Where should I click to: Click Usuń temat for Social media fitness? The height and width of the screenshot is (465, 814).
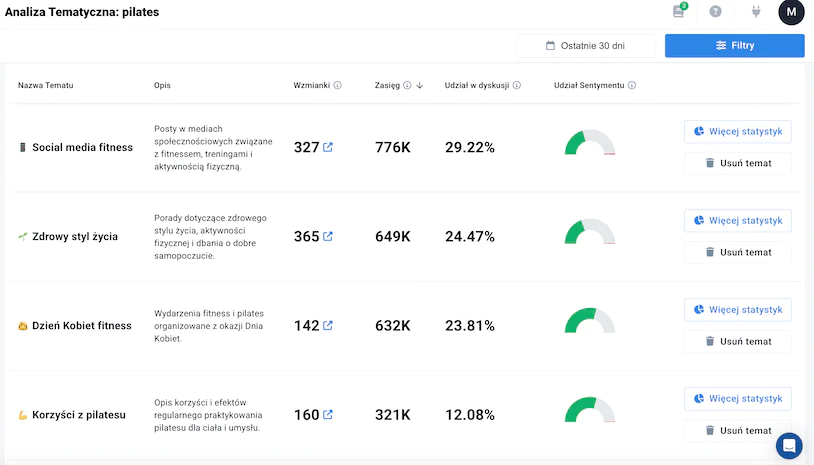click(738, 163)
